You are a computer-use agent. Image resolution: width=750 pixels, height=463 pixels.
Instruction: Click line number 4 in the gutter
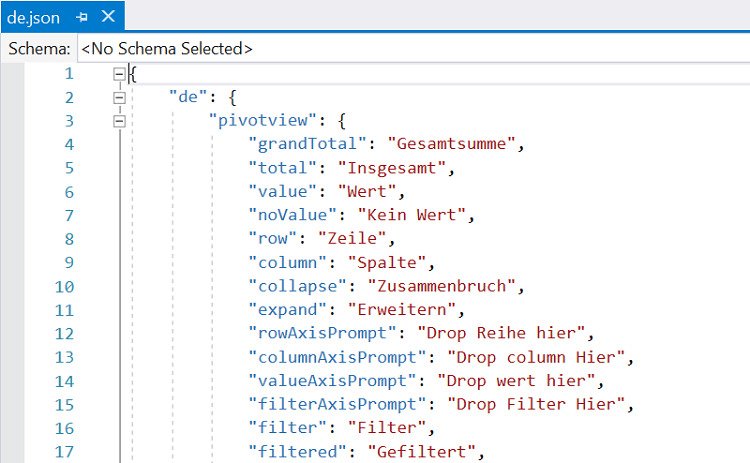(69, 144)
